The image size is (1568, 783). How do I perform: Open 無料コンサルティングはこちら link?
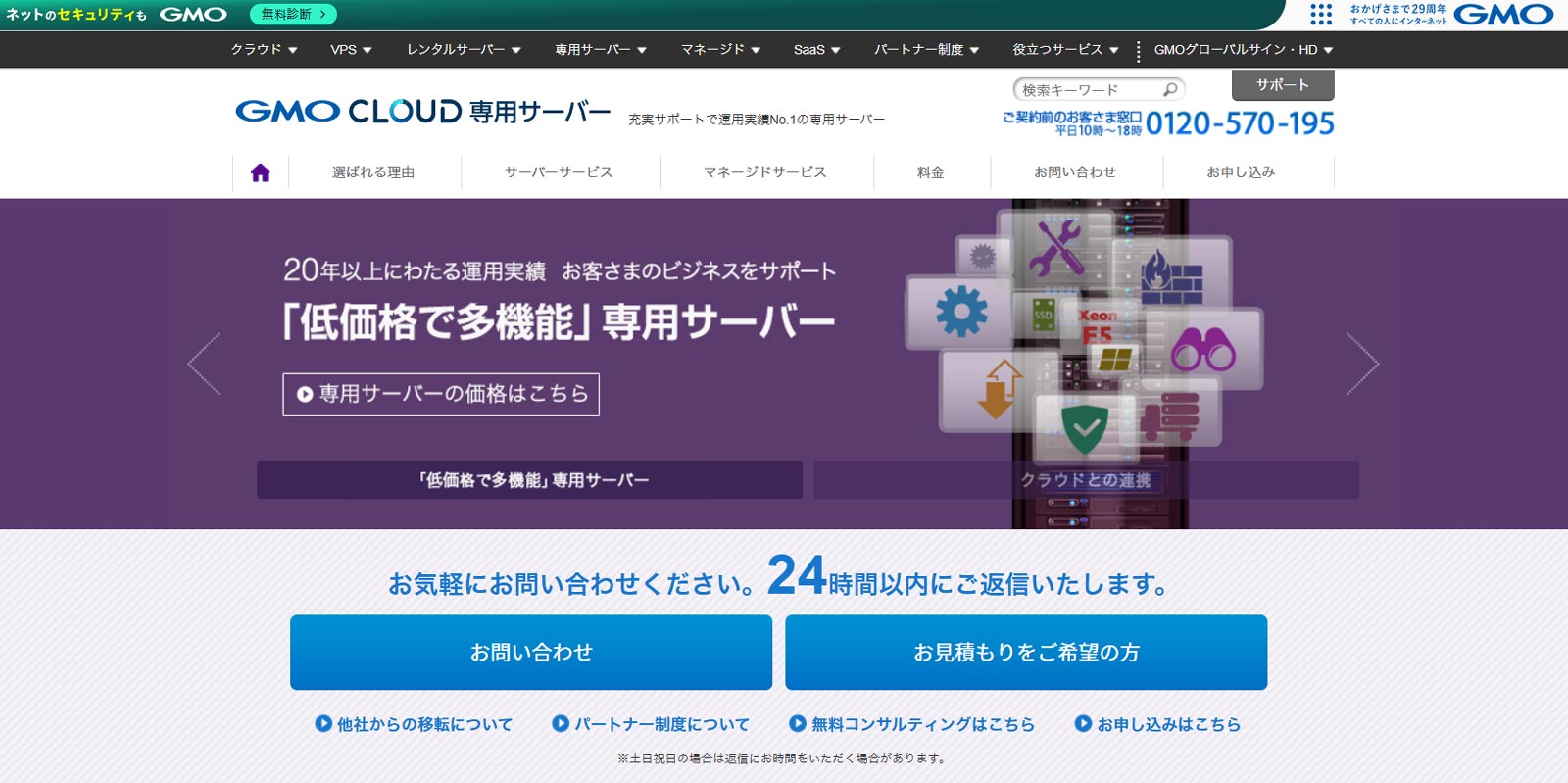tap(912, 724)
